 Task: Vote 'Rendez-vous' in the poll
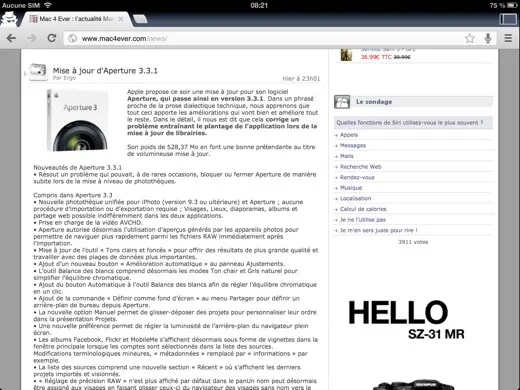(x=357, y=177)
